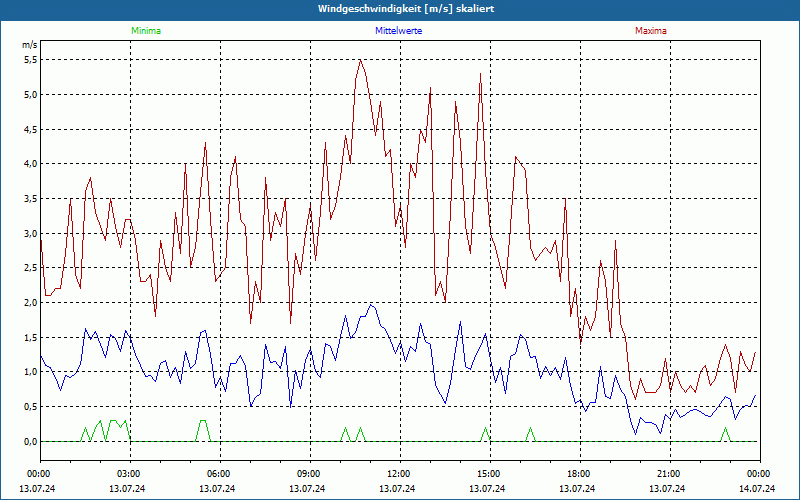Click the 3,5 y-axis value

[31, 198]
